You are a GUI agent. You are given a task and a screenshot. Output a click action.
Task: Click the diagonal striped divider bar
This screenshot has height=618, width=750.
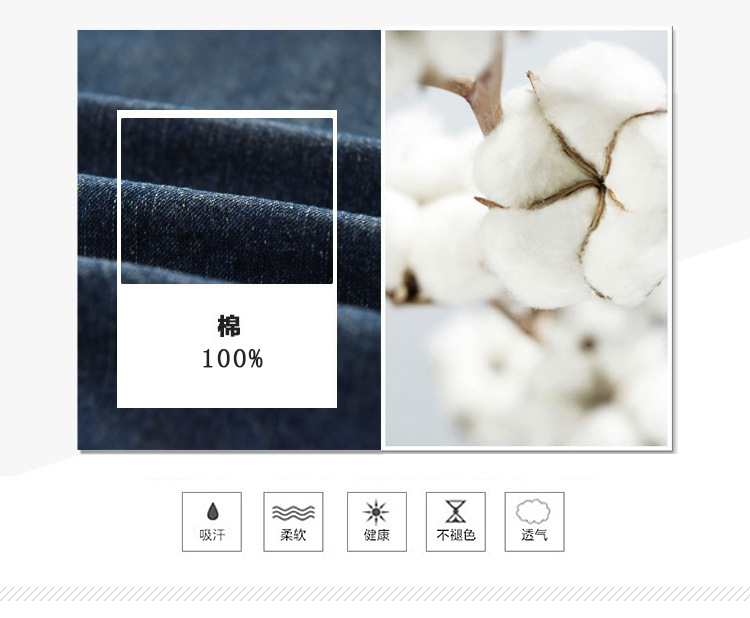pos(375,594)
